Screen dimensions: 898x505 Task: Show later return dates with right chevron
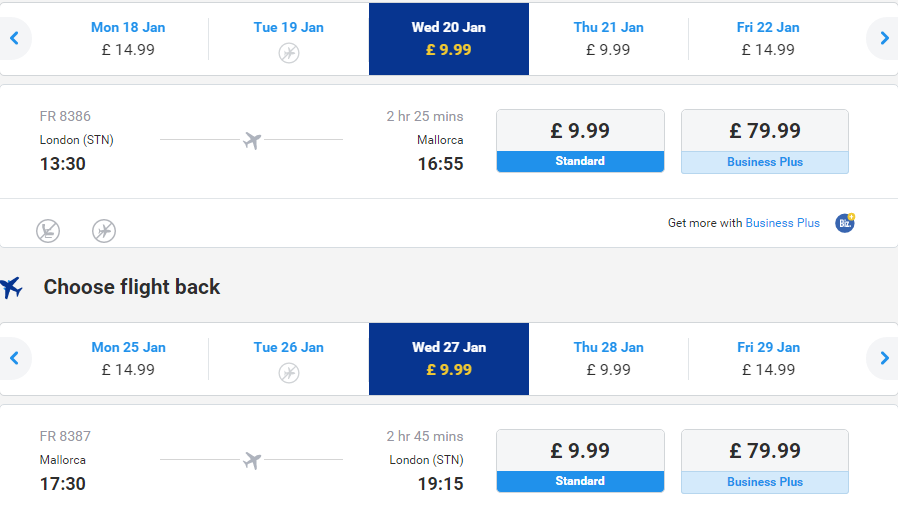[x=884, y=358]
